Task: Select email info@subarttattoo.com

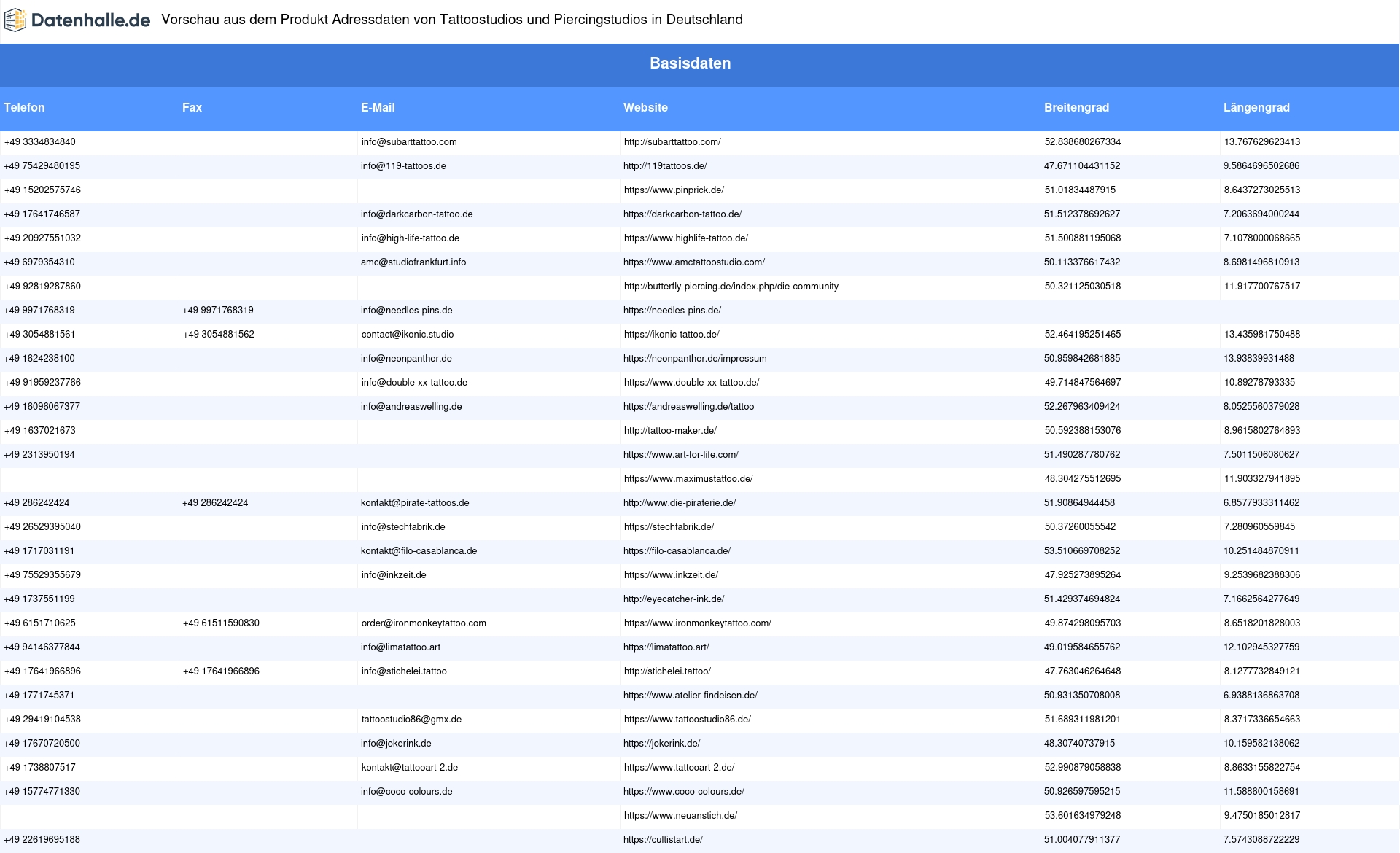Action: [409, 142]
